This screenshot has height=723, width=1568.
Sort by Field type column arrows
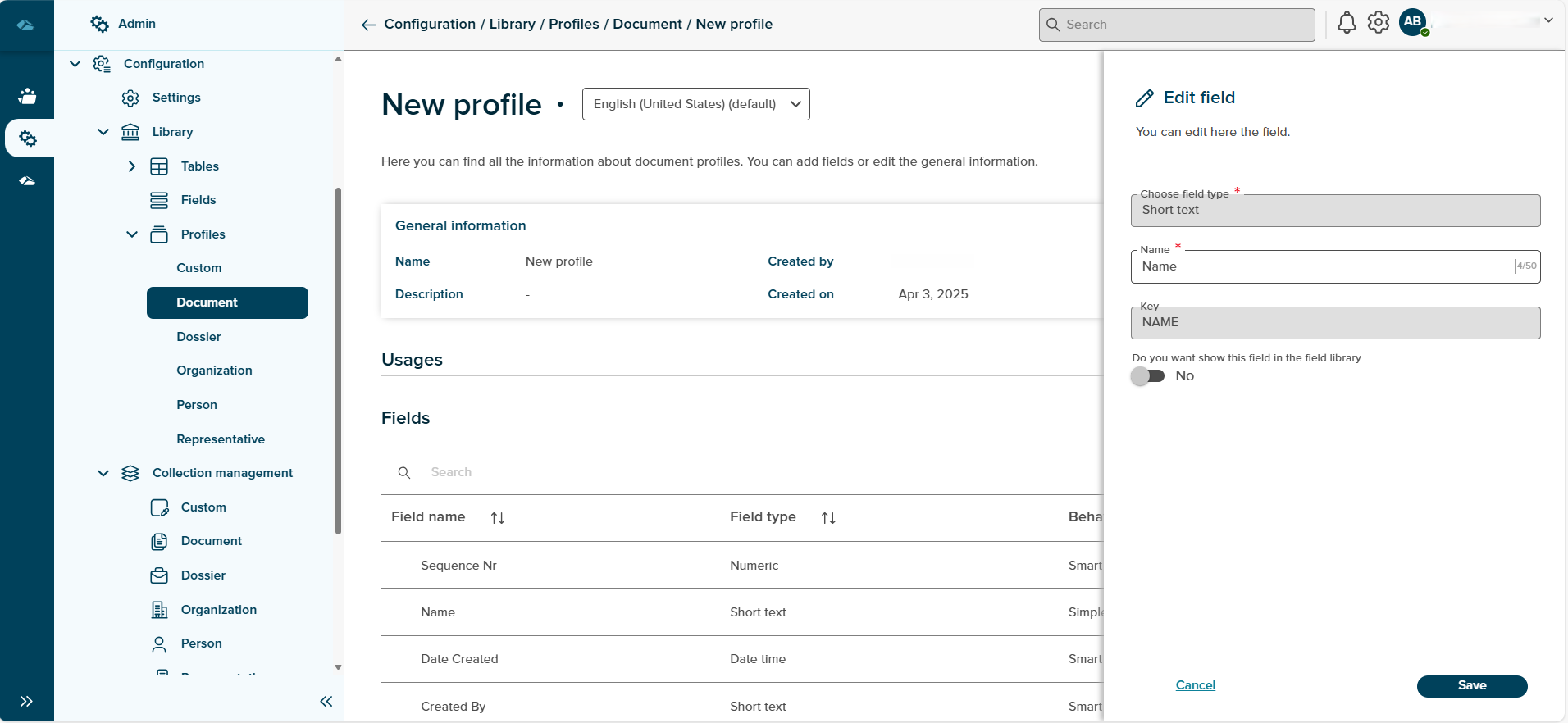(x=828, y=518)
